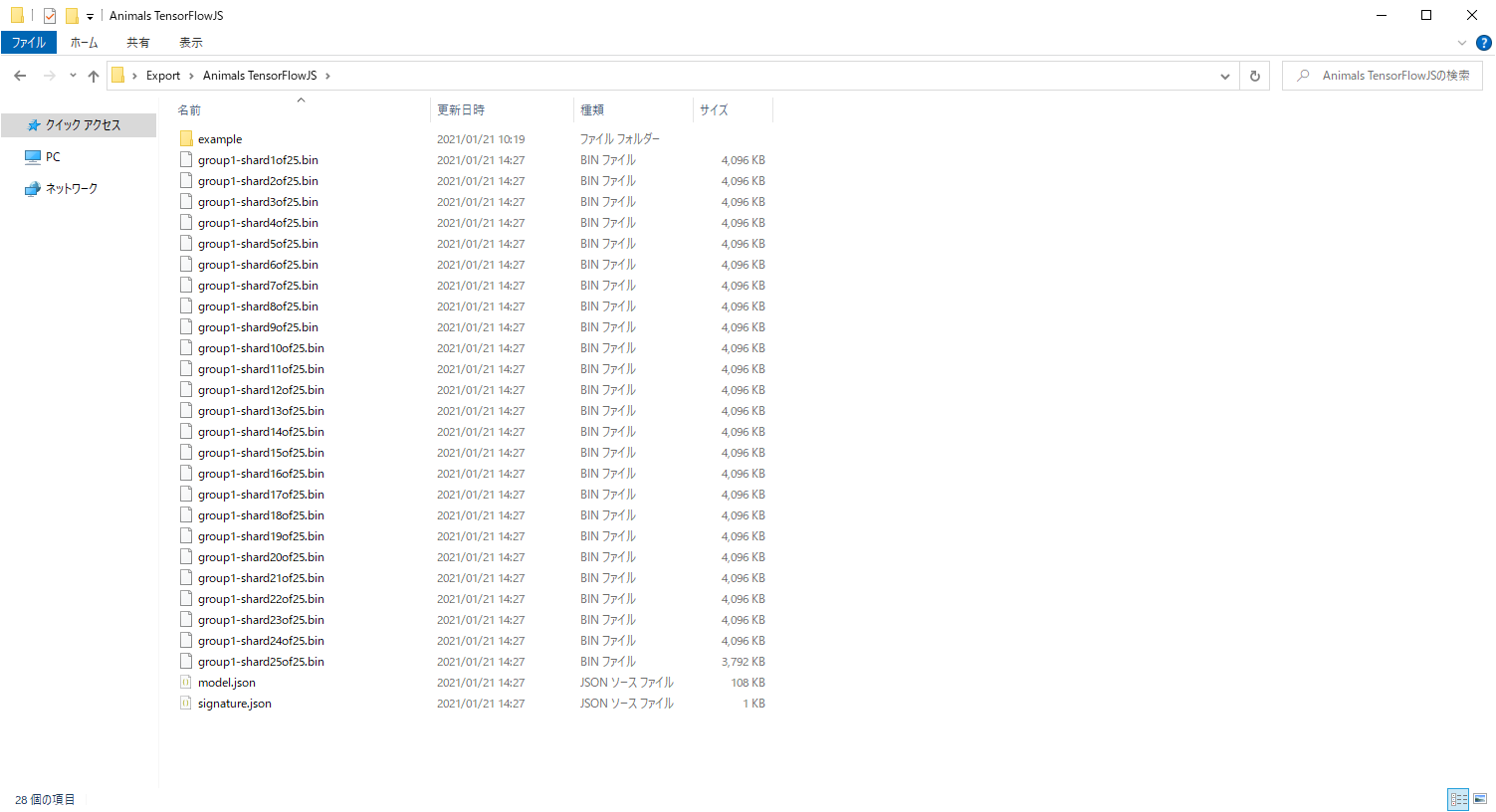Screen dimensions: 1496x812
Task: Click the folder icon in the address bar
Action: (118, 76)
